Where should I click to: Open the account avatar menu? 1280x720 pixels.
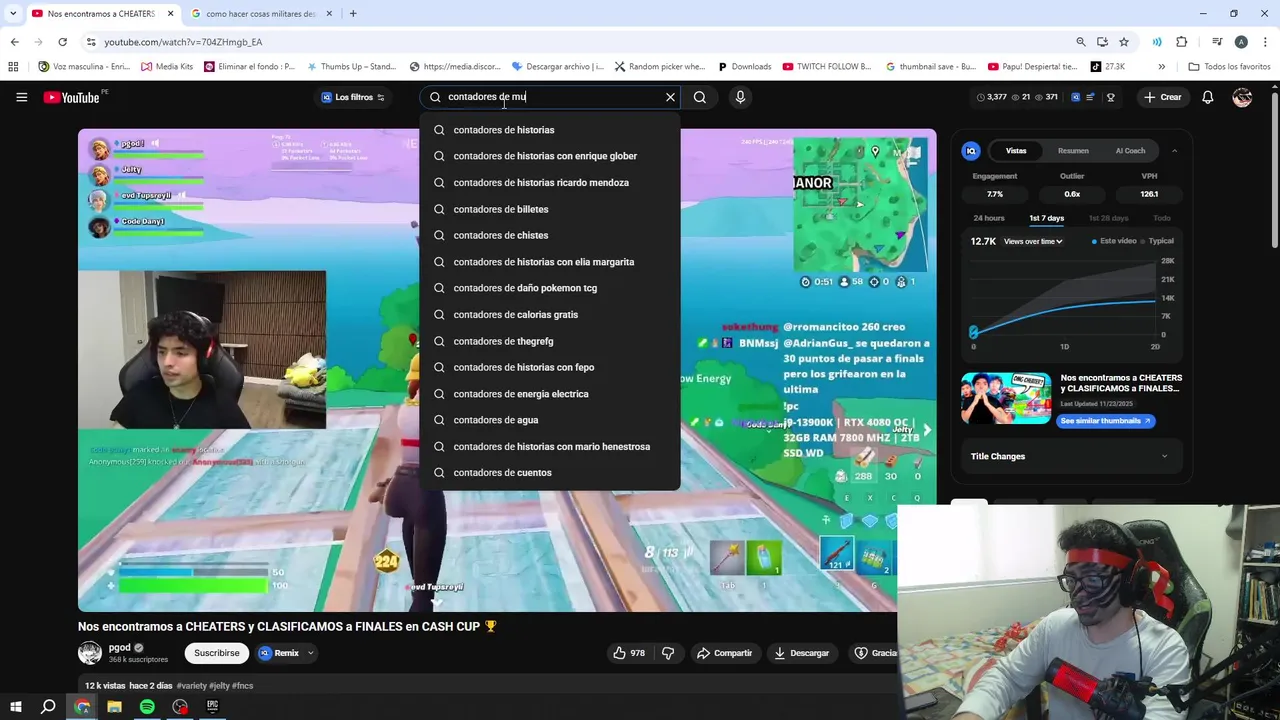click(x=1242, y=97)
